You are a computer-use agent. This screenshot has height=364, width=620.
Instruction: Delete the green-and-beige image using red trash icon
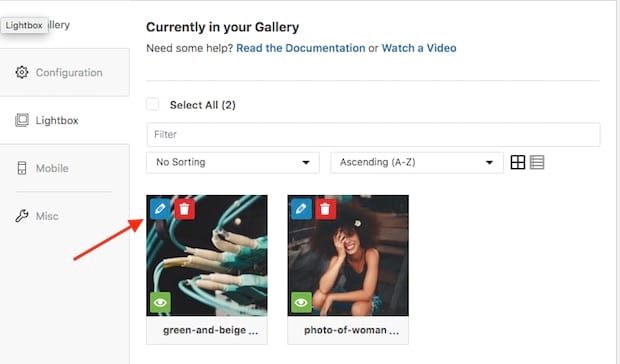185,209
